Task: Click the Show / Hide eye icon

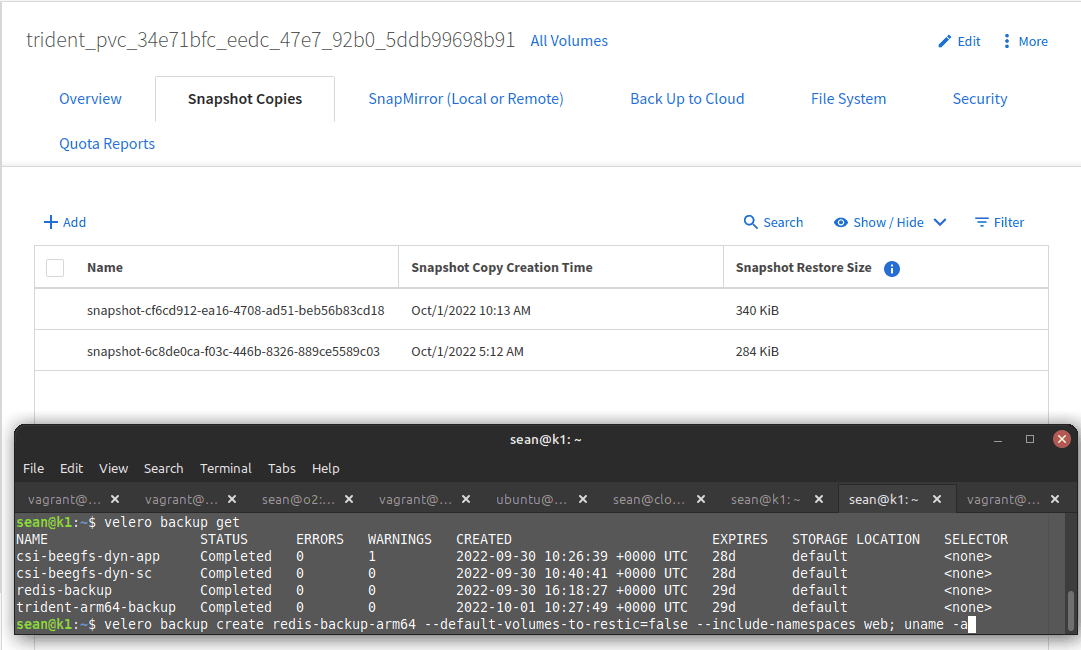Action: pyautogui.click(x=840, y=223)
